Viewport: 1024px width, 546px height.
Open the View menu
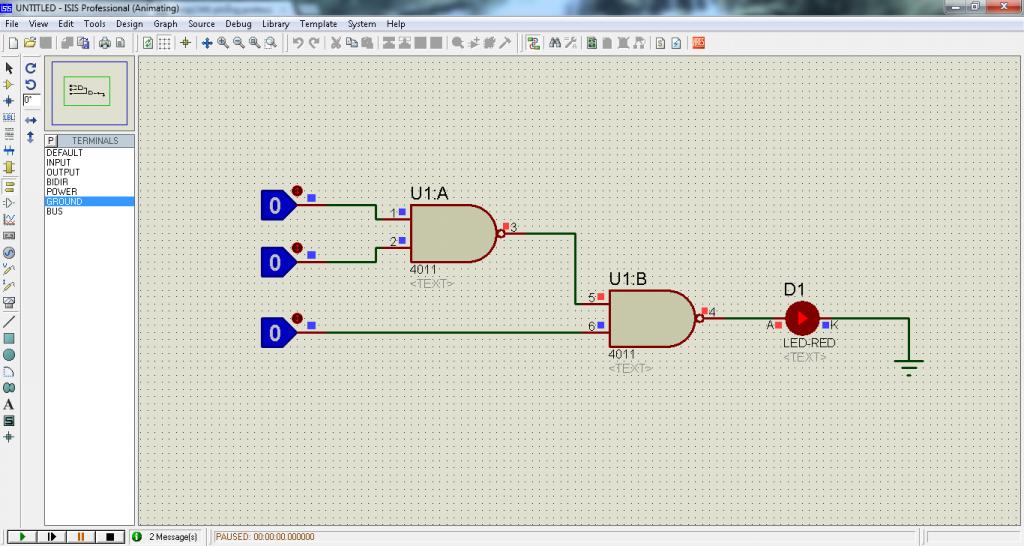tap(38, 24)
